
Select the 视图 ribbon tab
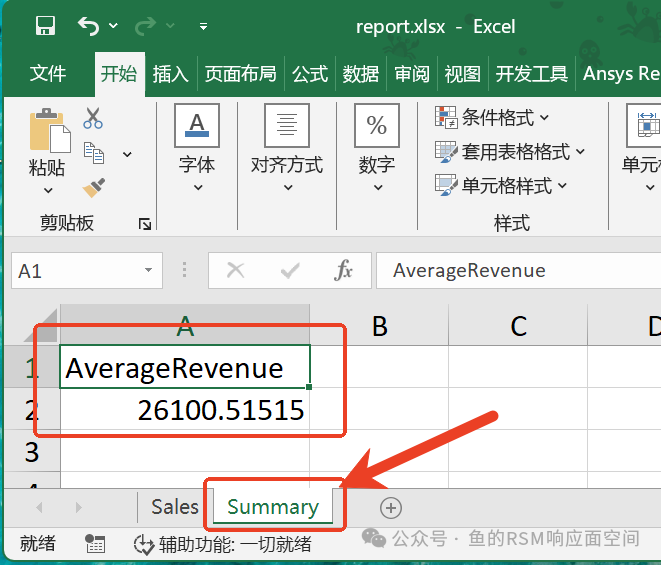tap(462, 74)
